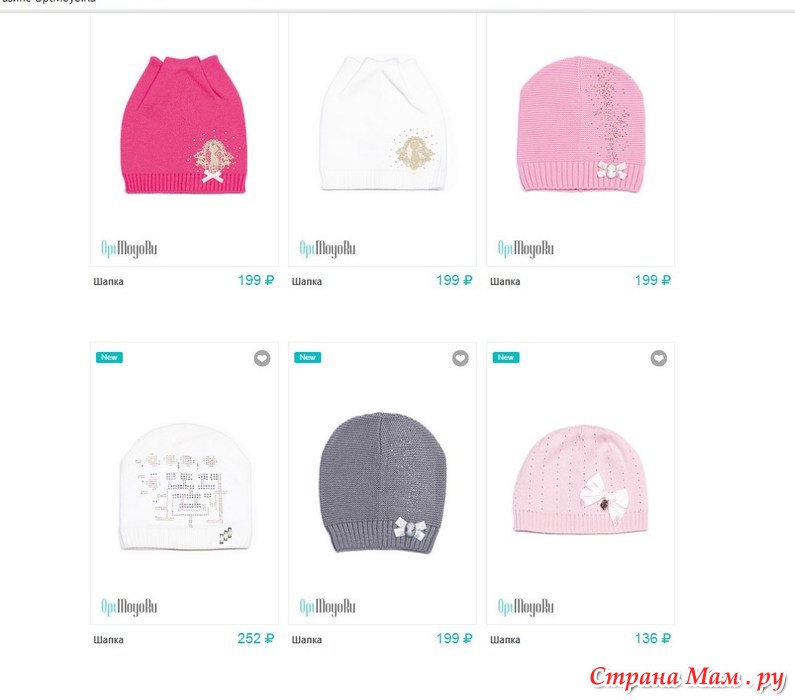The height and width of the screenshot is (700, 795).
Task: Open the white cat-ear hat image
Action: (382, 124)
